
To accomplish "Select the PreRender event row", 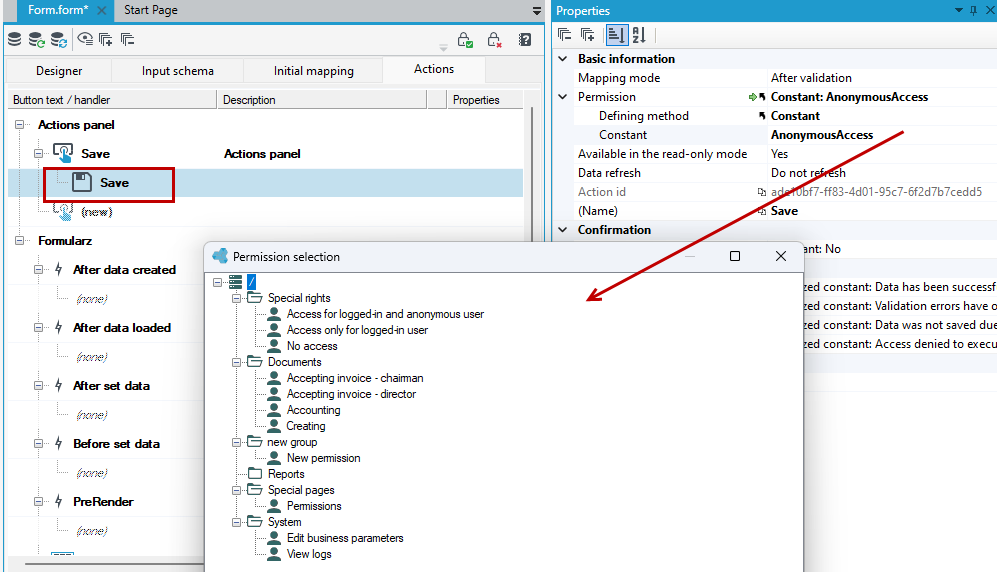I will [103, 501].
